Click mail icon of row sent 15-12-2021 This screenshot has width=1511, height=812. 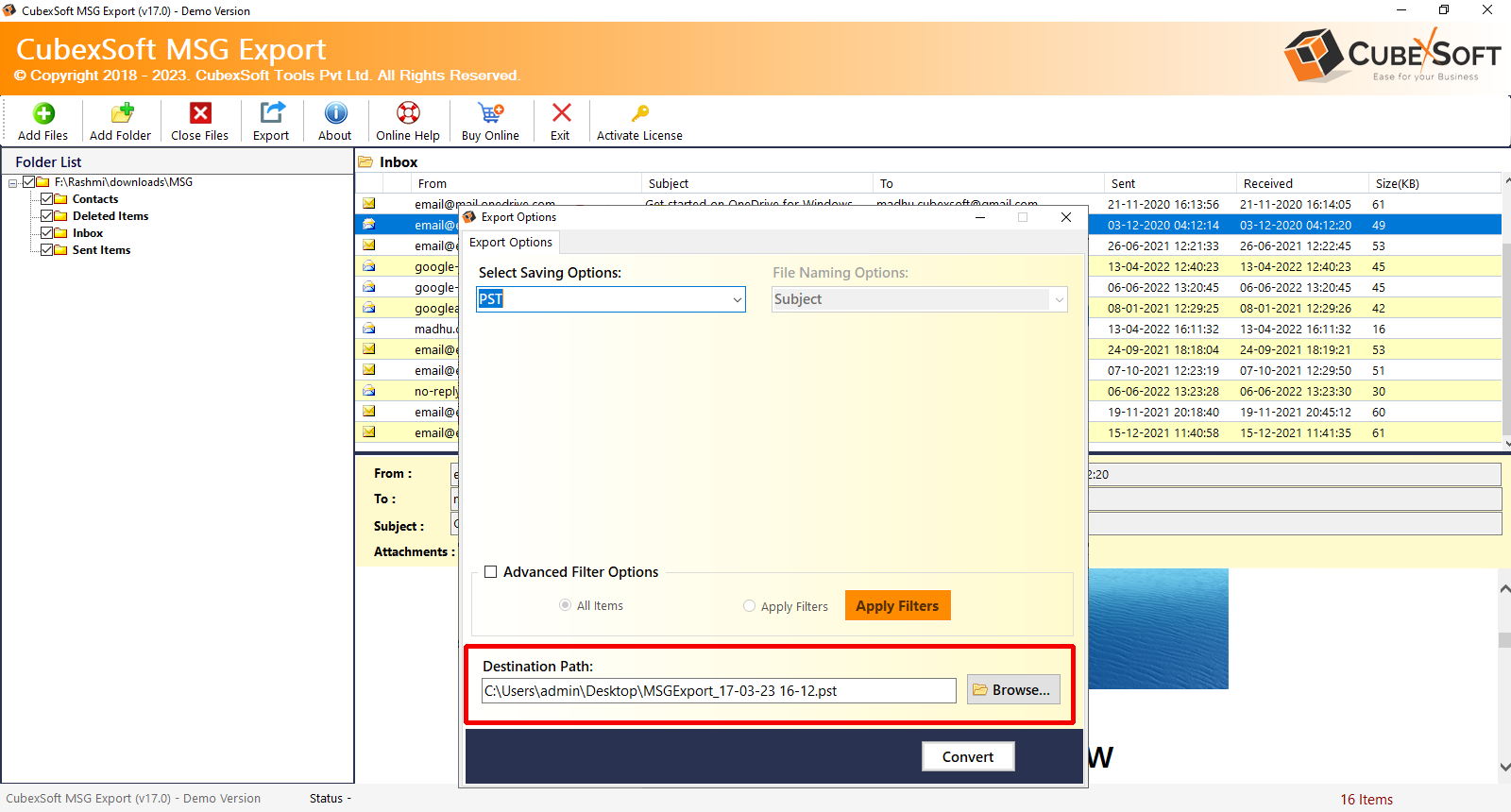pyautogui.click(x=369, y=432)
